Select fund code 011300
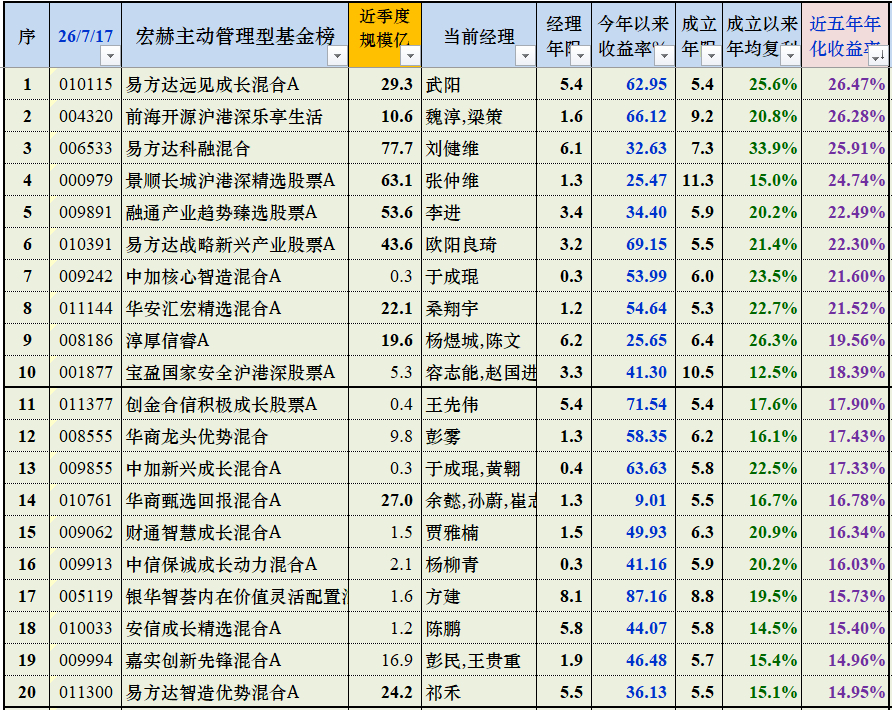Screen dimensions: 892x710 click(x=86, y=692)
